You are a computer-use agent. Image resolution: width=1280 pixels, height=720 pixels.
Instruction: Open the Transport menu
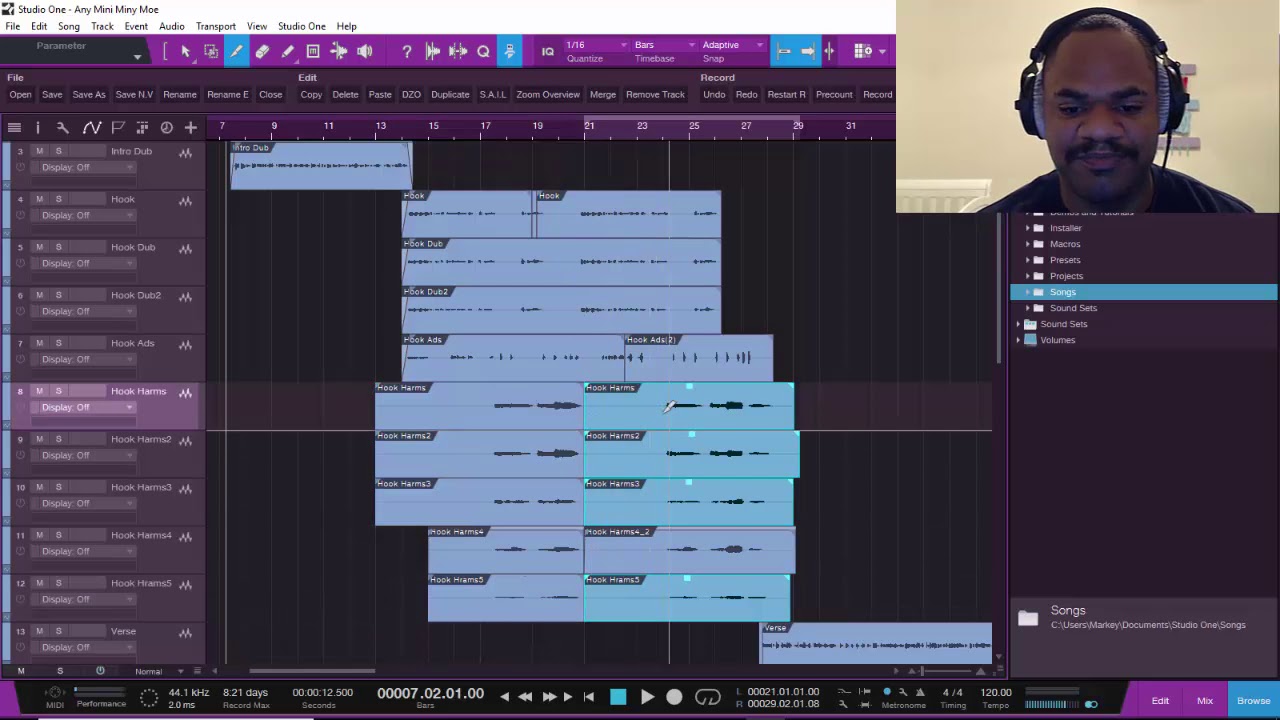coord(215,26)
